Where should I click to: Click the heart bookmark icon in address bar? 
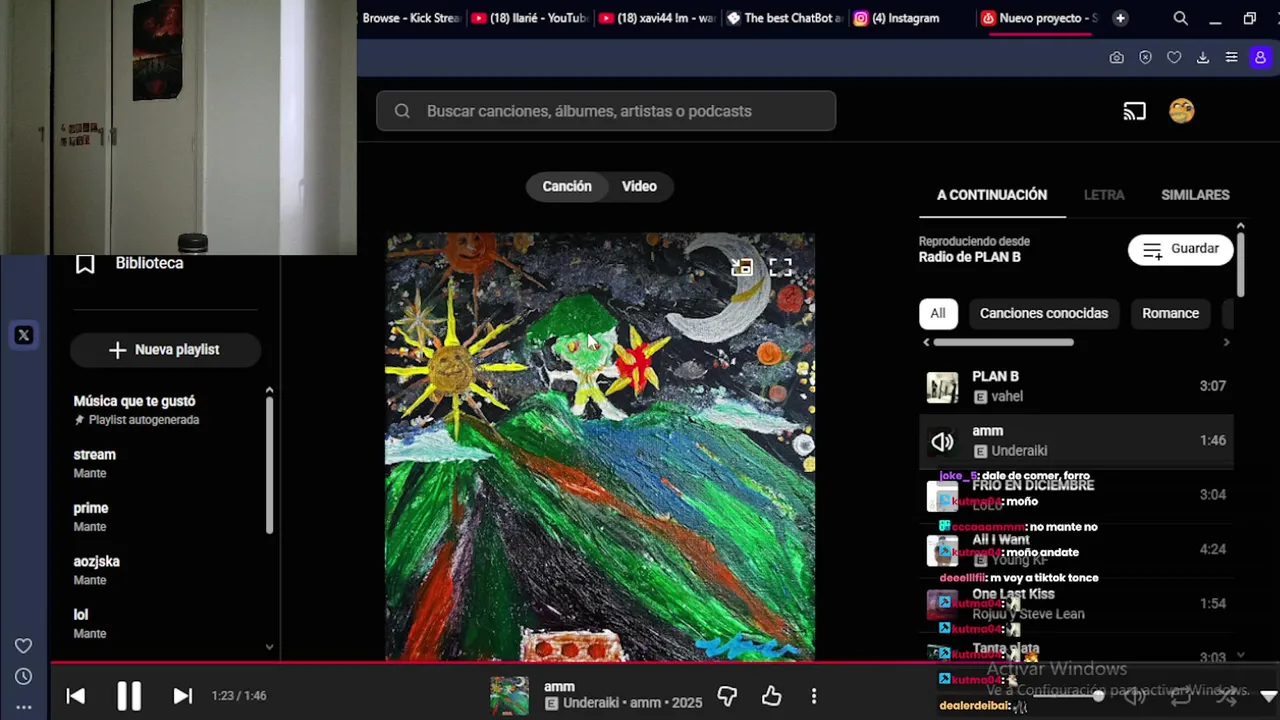coord(1174,58)
